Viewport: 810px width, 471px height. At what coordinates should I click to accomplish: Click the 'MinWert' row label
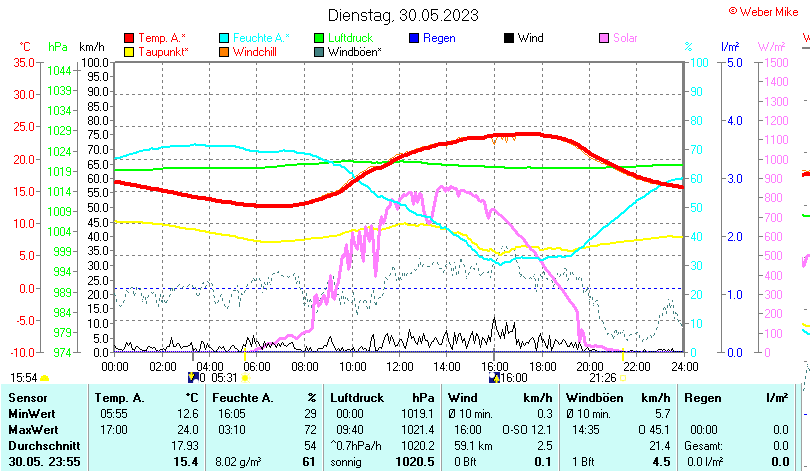tap(32, 414)
